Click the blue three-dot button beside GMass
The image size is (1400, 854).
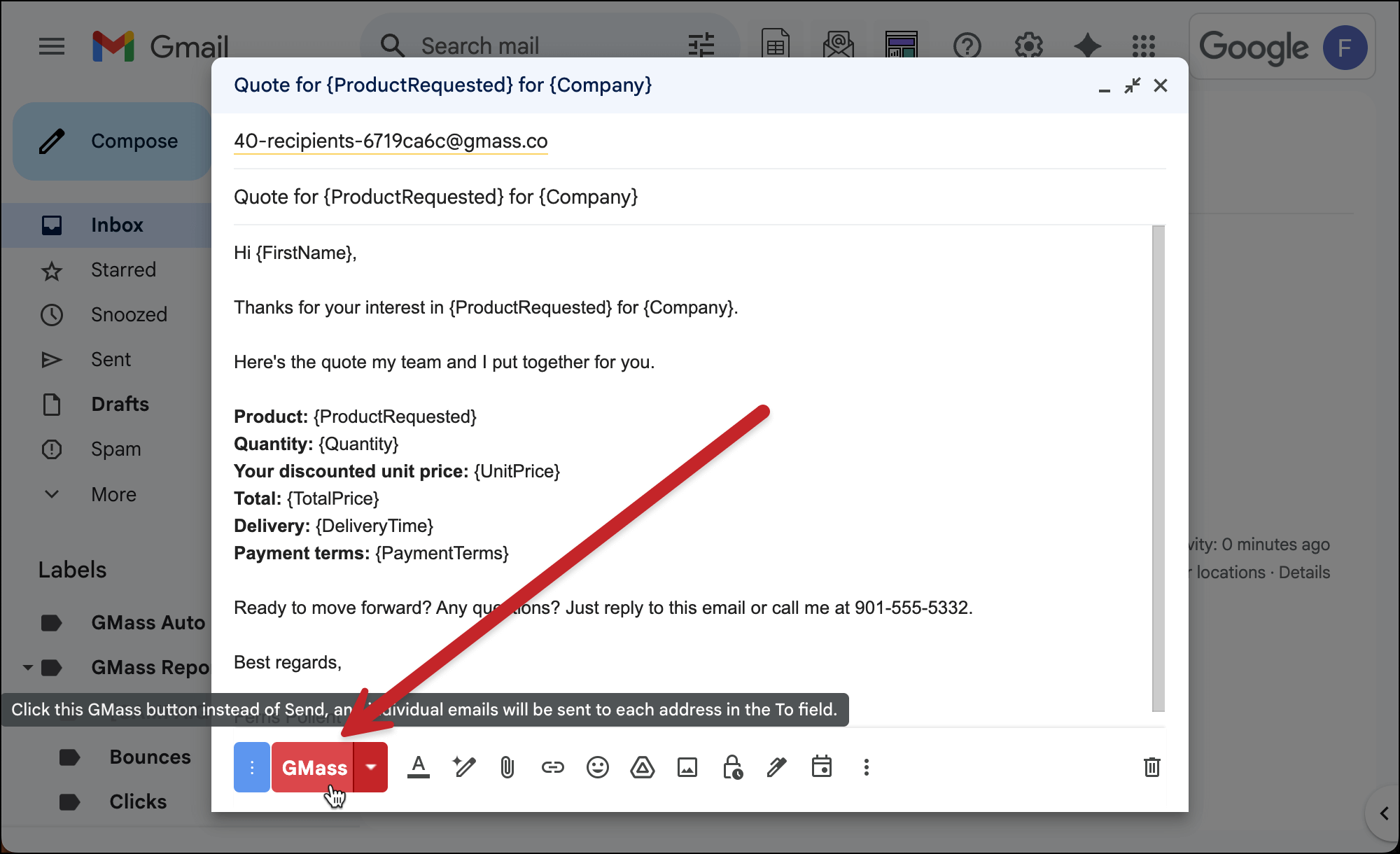point(251,767)
